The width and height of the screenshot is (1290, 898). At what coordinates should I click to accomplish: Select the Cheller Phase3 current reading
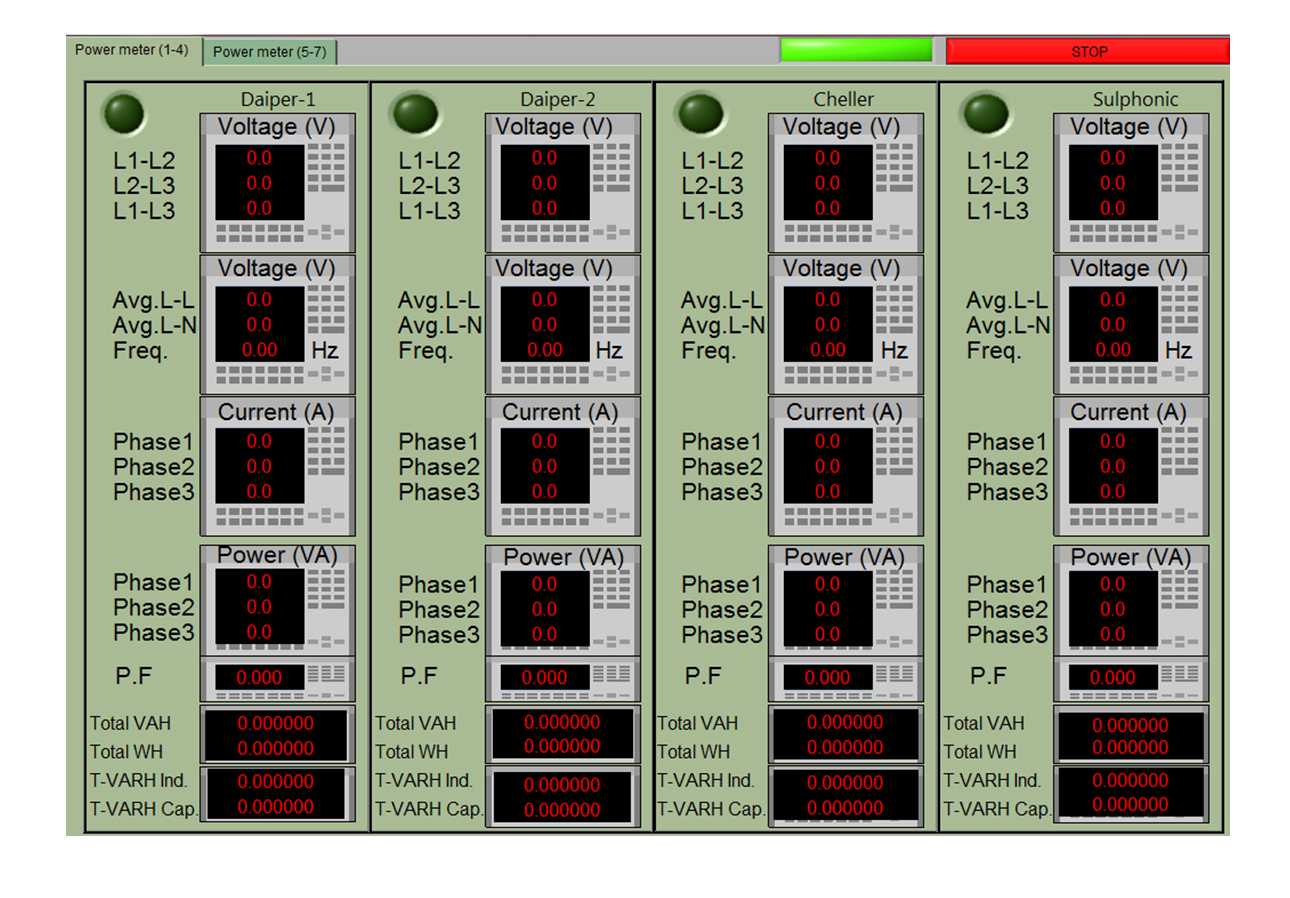[x=828, y=491]
